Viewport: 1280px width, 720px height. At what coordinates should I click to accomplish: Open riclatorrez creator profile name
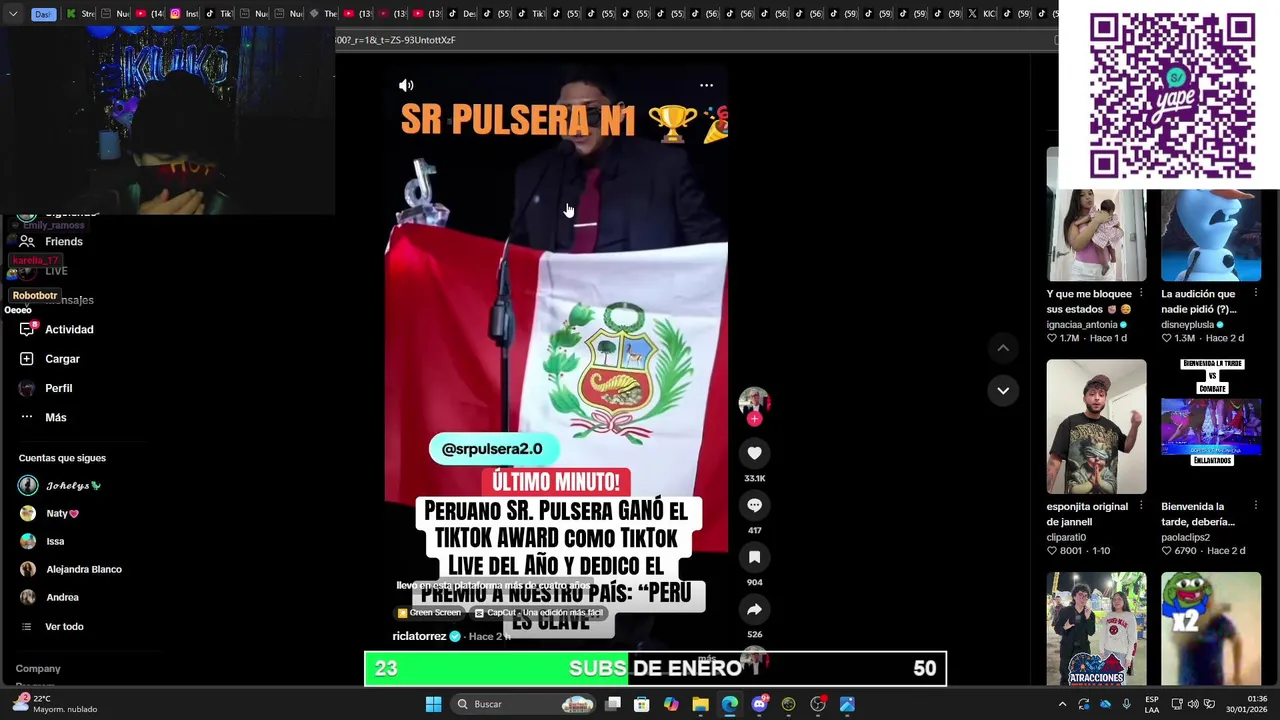coord(419,636)
